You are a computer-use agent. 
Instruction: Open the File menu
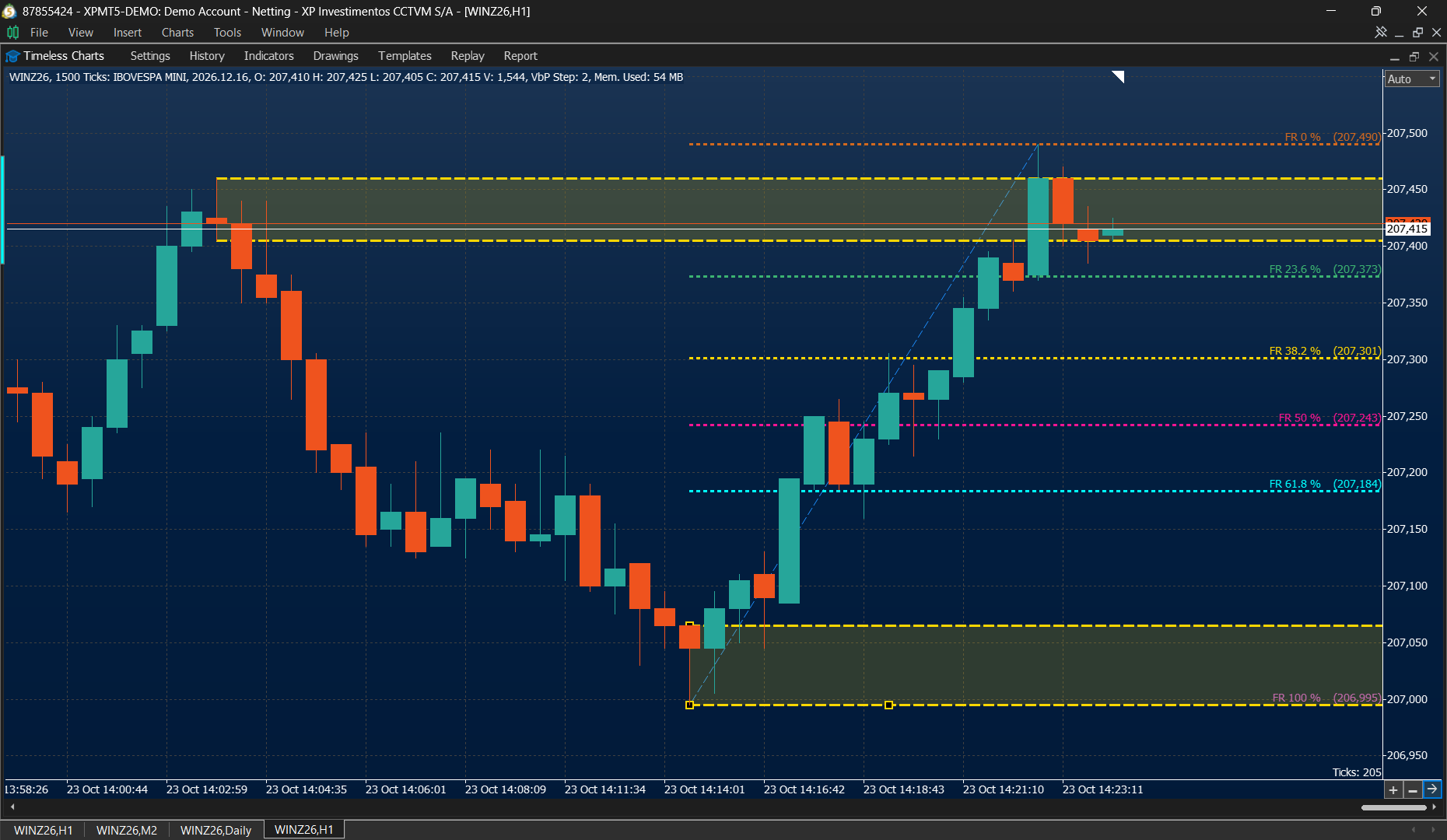click(x=39, y=32)
